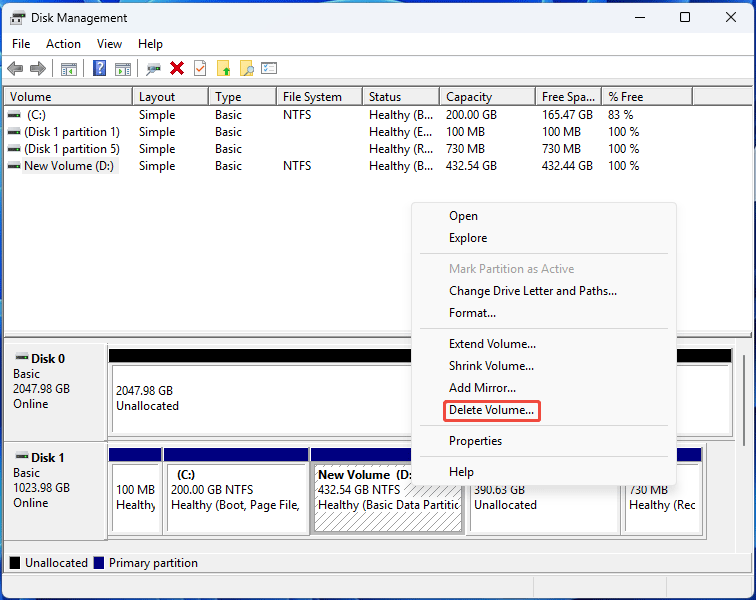
Task: Sort by the % Free column header
Action: [647, 97]
